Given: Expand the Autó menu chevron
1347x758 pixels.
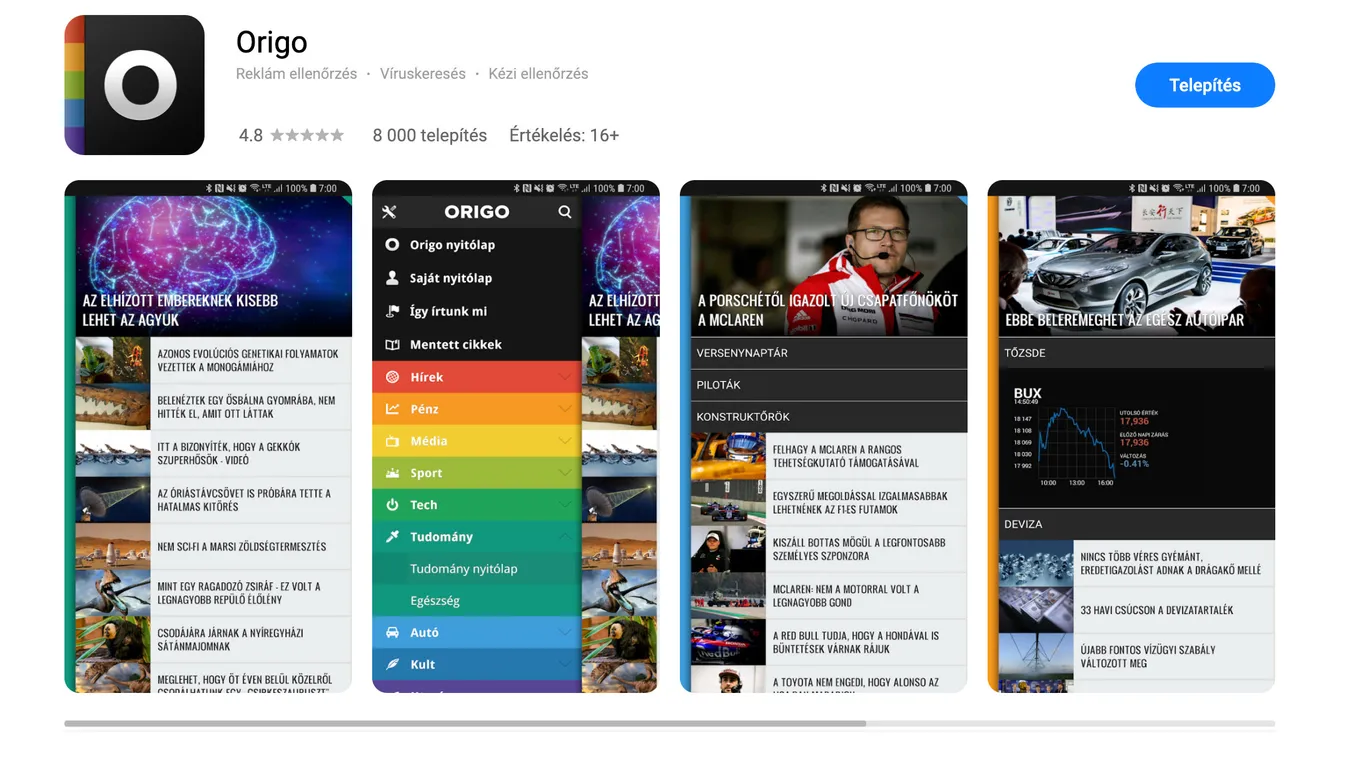Looking at the screenshot, I should (x=565, y=632).
